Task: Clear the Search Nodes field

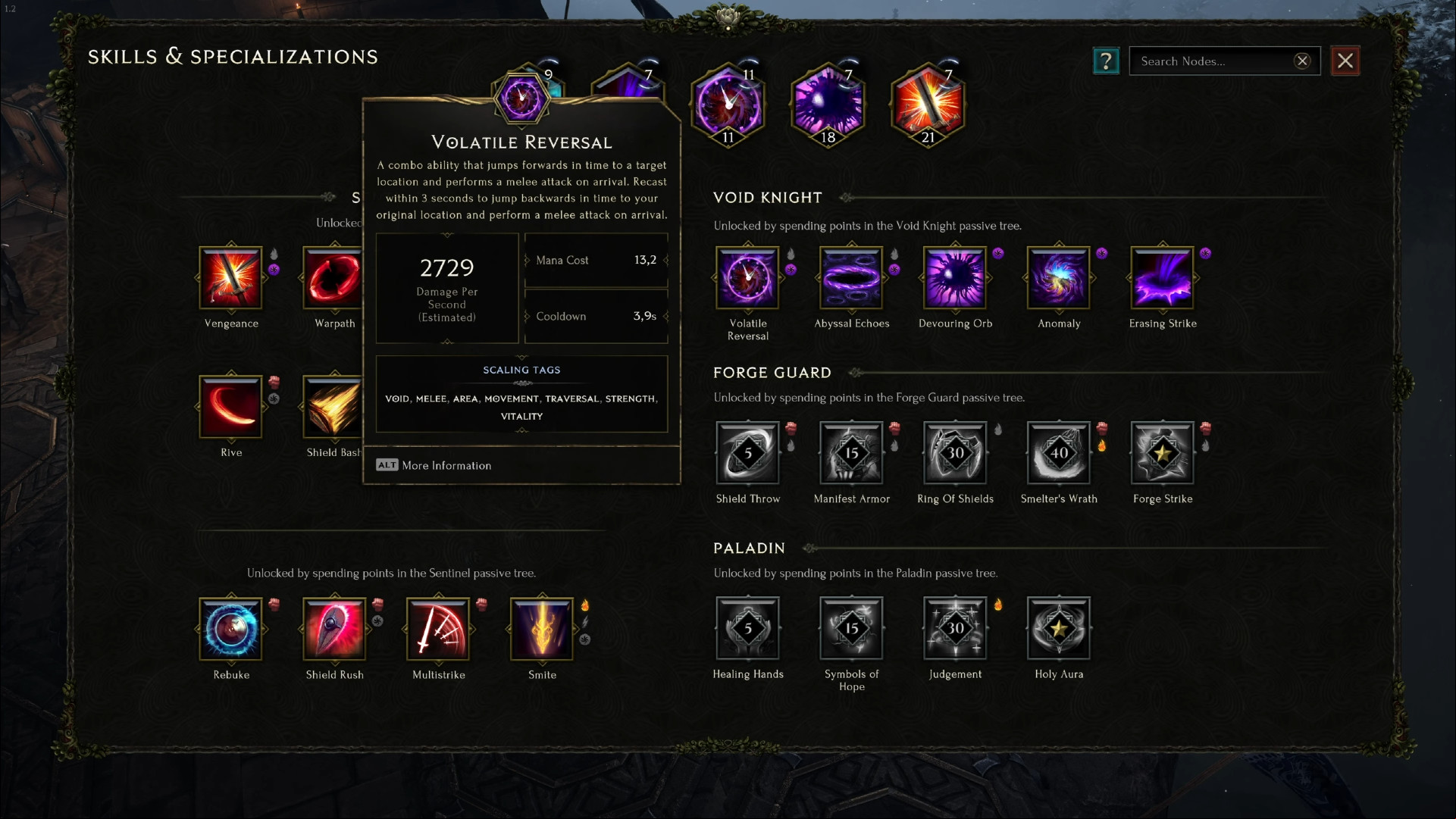Action: pyautogui.click(x=1302, y=61)
